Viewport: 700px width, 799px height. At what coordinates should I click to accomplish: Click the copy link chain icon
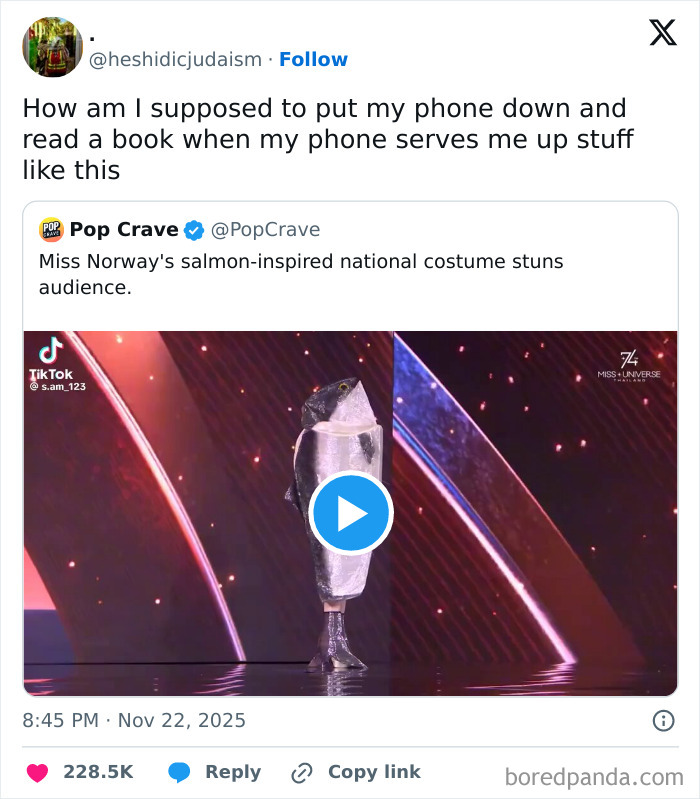pos(301,772)
